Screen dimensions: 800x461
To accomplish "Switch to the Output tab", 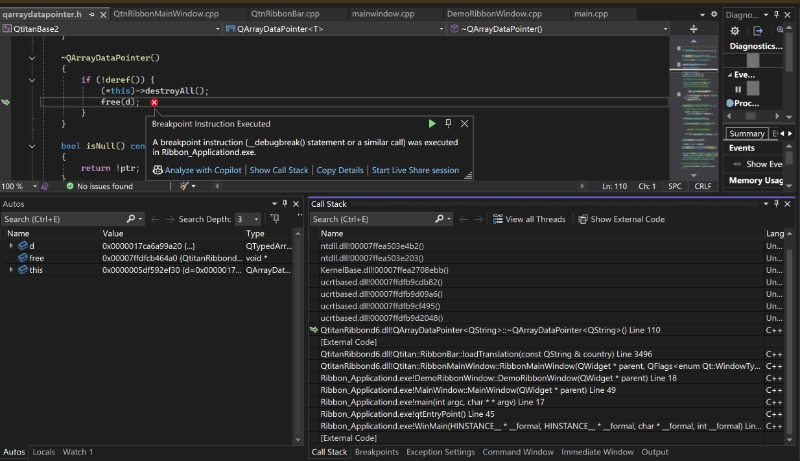I will (x=655, y=452).
